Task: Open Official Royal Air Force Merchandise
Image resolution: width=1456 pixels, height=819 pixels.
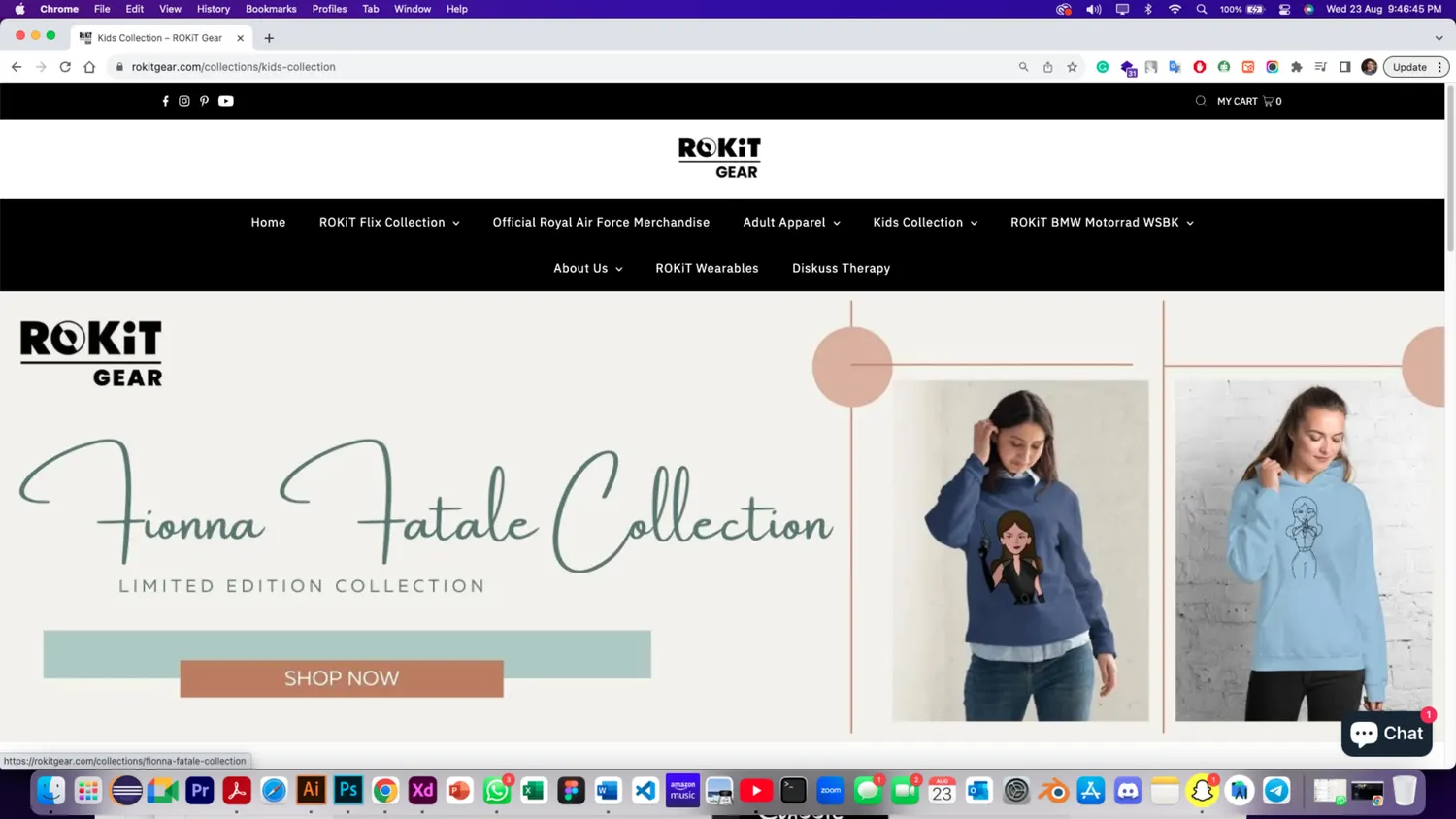Action: (601, 223)
